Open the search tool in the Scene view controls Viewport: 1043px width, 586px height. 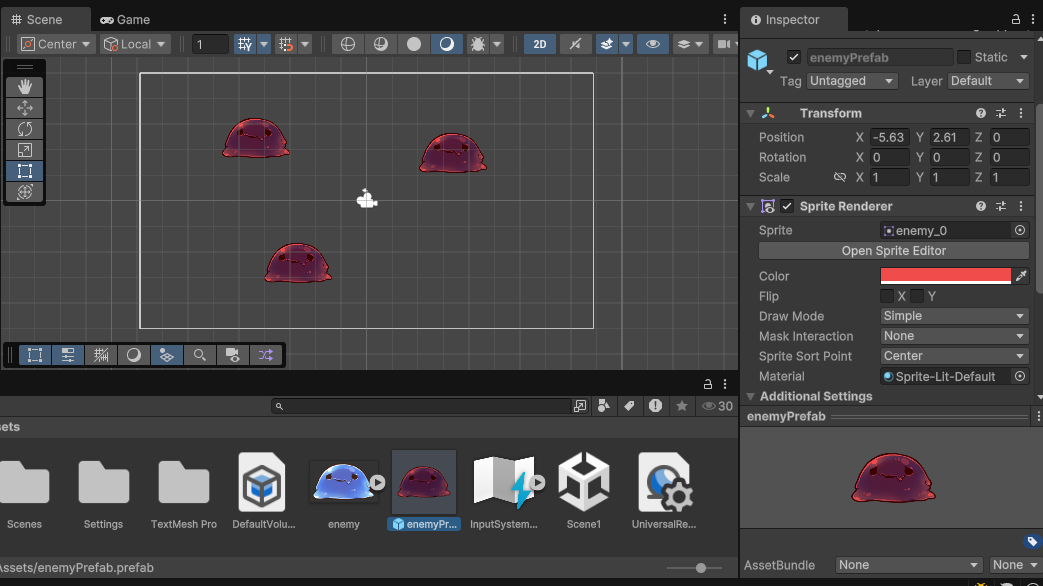pos(200,355)
